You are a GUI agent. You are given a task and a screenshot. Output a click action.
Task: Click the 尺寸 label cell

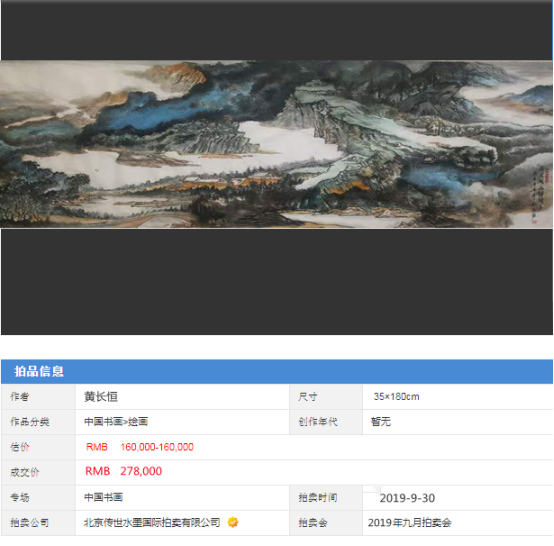(326, 397)
